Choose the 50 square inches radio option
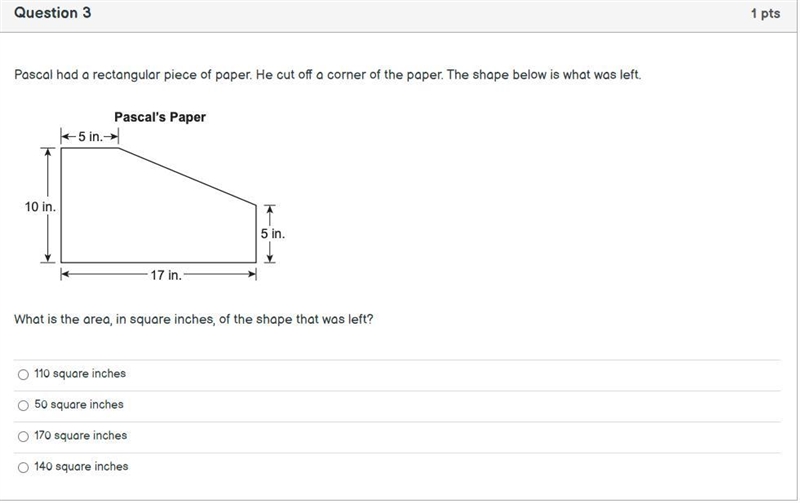The height and width of the screenshot is (503, 800). point(23,405)
